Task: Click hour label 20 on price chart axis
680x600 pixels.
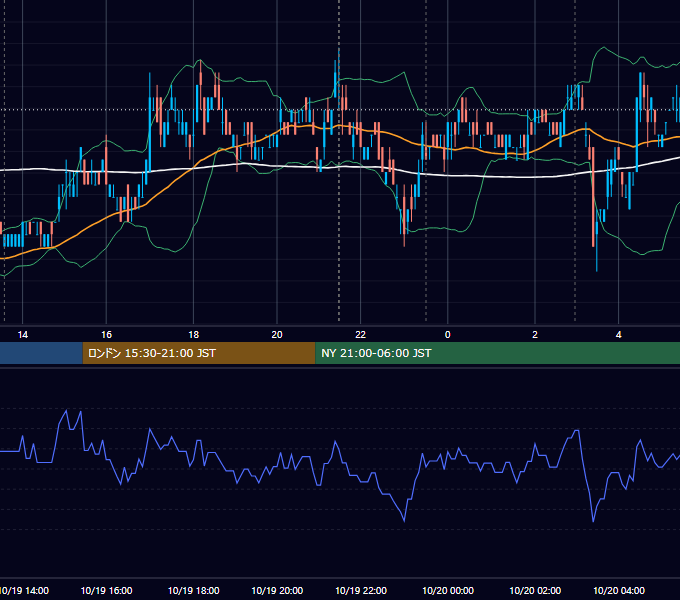Action: 277,334
